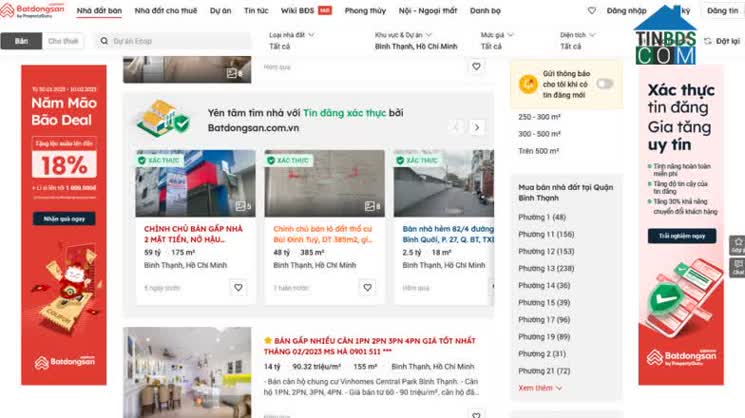
Task: Click the Đăng tin button
Action: (722, 10)
